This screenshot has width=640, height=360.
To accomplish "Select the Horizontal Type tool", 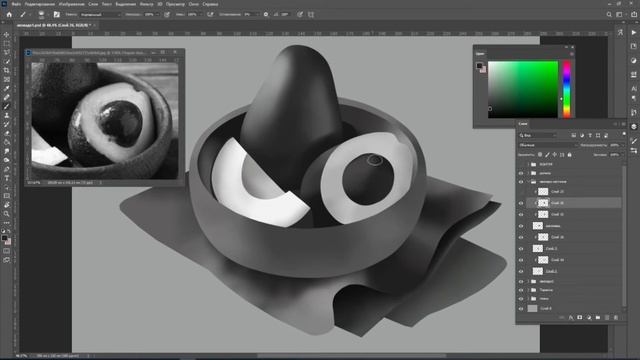I will point(7,178).
